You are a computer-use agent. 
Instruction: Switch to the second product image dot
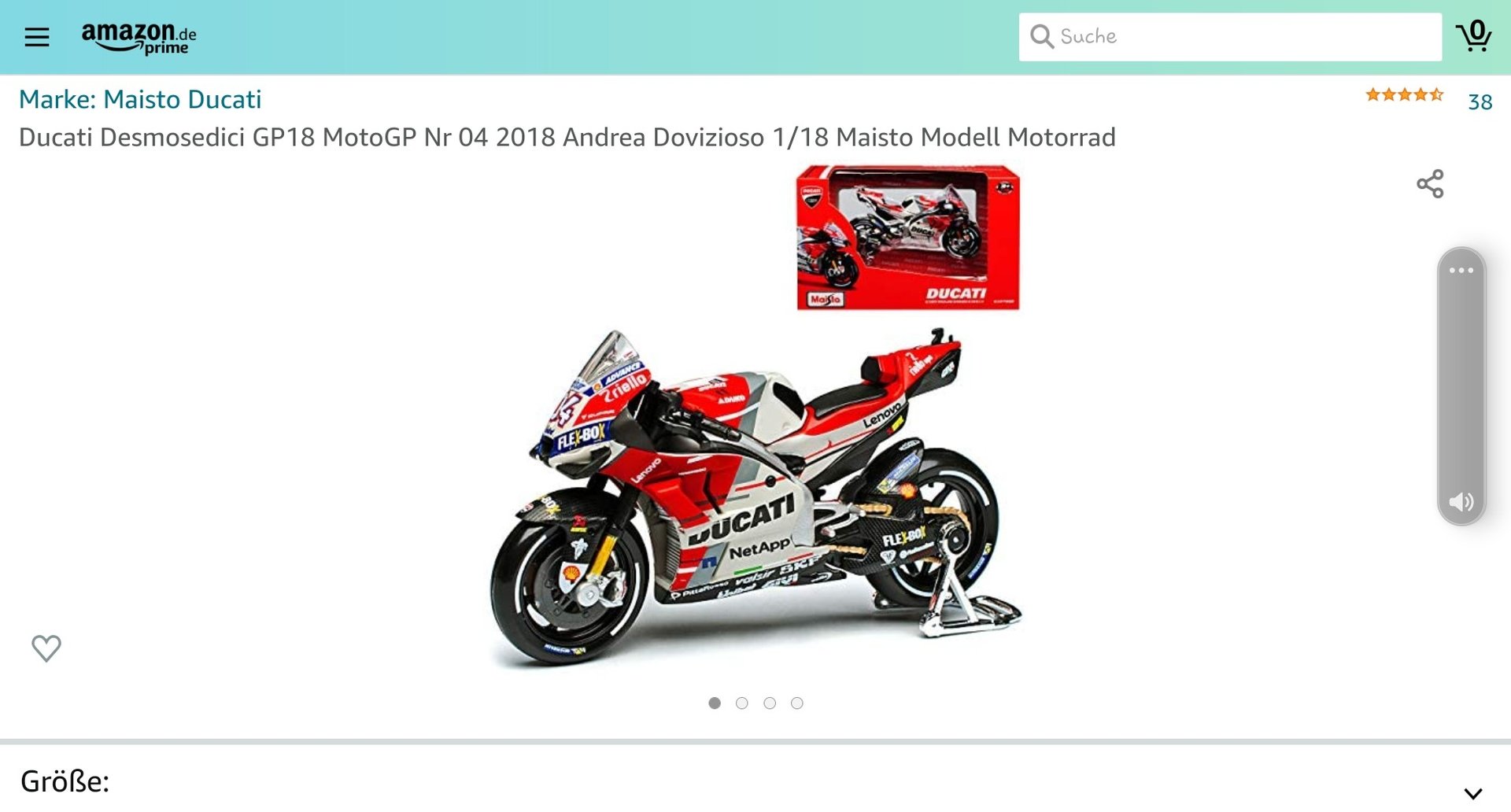point(742,703)
